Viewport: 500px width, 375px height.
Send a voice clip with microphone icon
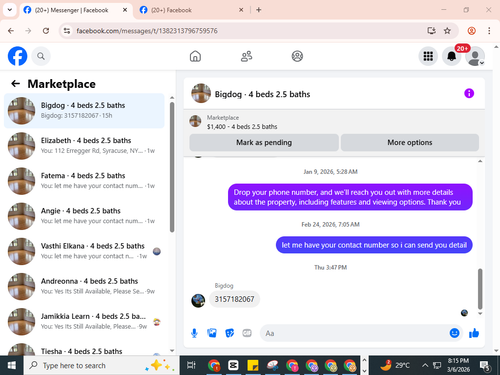(x=194, y=333)
